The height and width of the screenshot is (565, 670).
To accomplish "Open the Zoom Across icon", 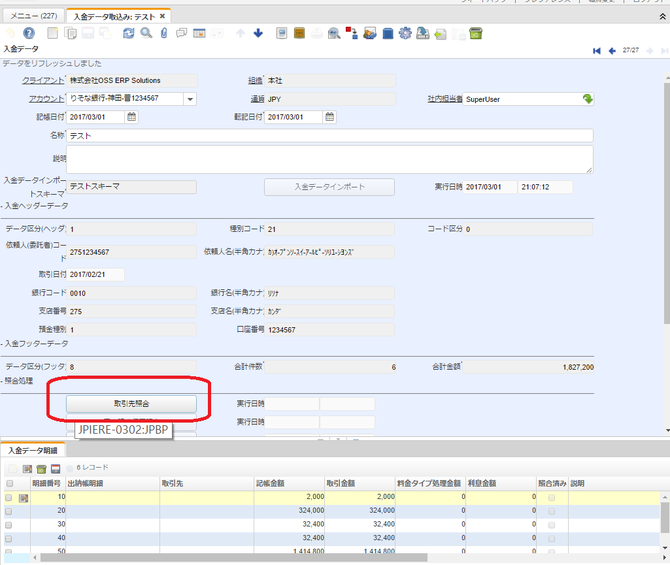I will click(334, 33).
